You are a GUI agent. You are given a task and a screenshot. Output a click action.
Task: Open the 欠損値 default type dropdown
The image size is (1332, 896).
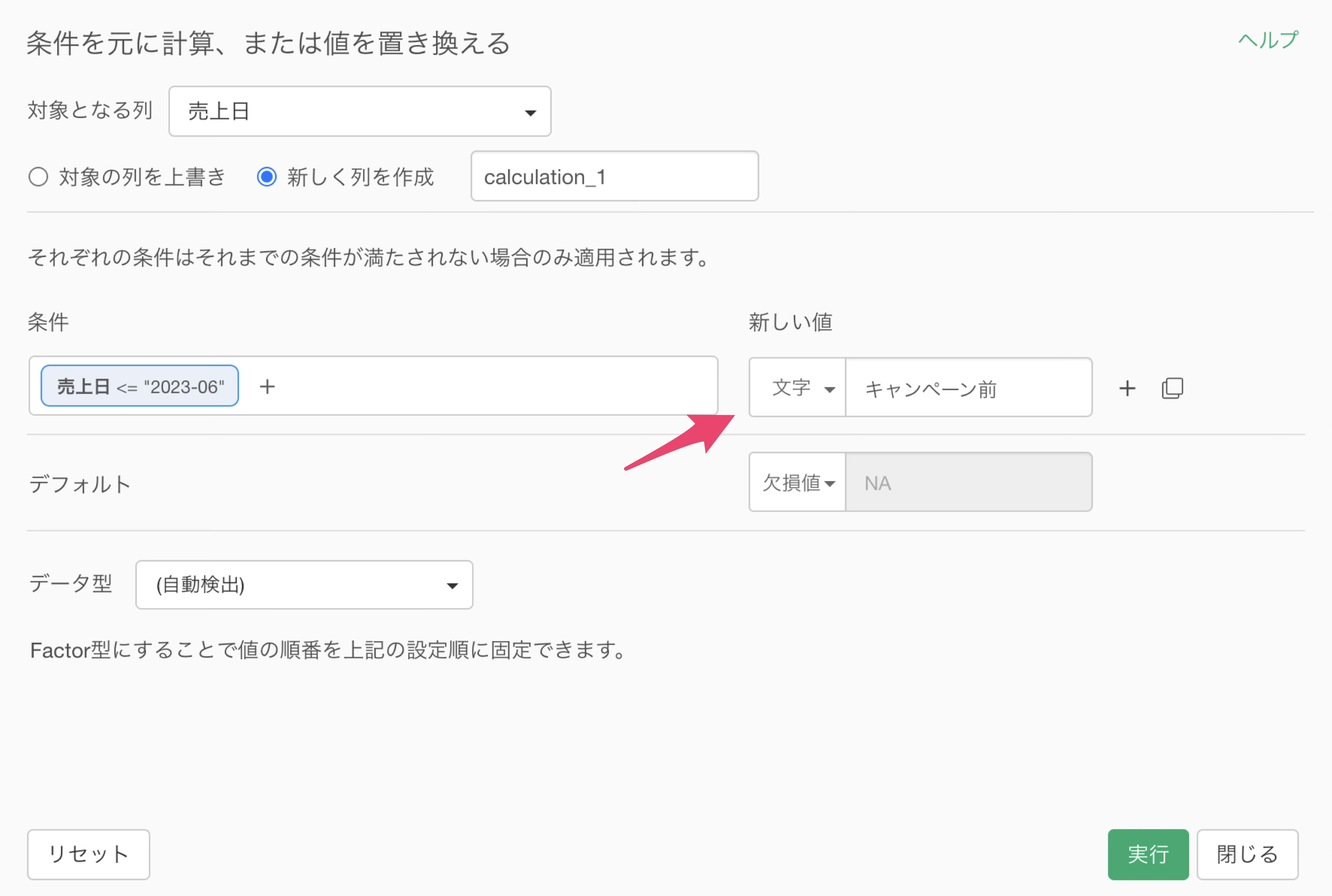(x=798, y=482)
